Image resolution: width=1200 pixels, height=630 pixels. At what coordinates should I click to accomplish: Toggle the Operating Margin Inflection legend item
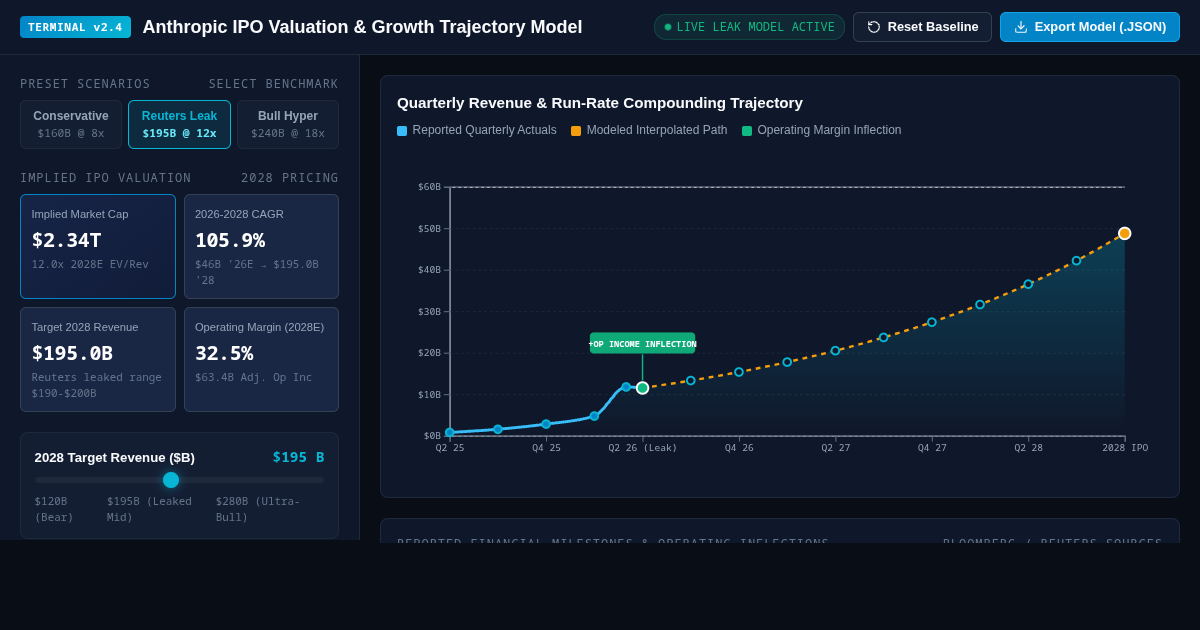pos(821,130)
